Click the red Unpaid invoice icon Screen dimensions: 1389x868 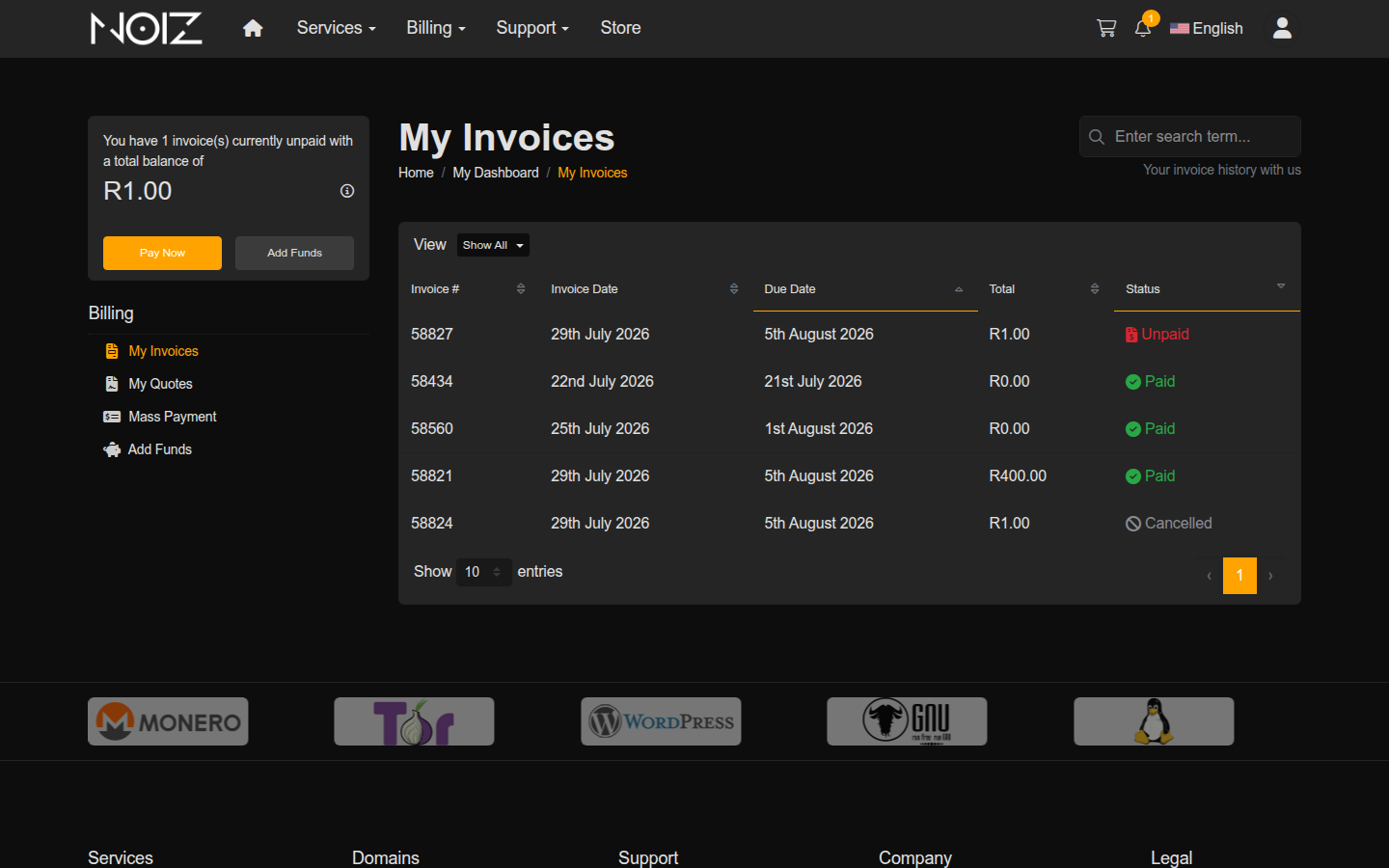point(1131,335)
